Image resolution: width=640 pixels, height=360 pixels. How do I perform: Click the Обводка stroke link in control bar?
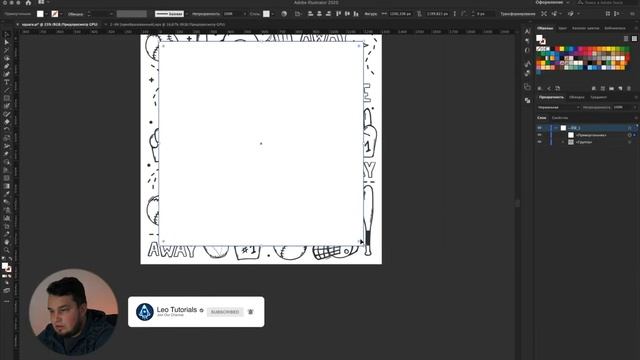[x=76, y=14]
